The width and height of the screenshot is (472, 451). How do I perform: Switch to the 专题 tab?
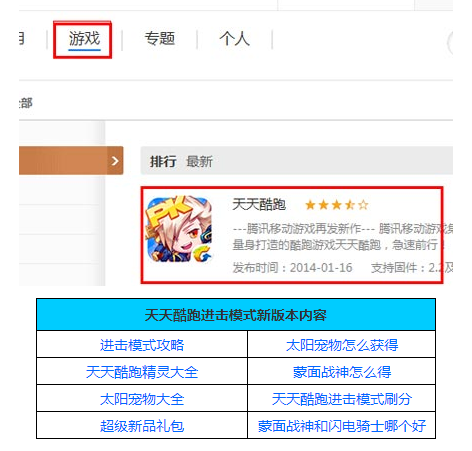click(x=160, y=39)
